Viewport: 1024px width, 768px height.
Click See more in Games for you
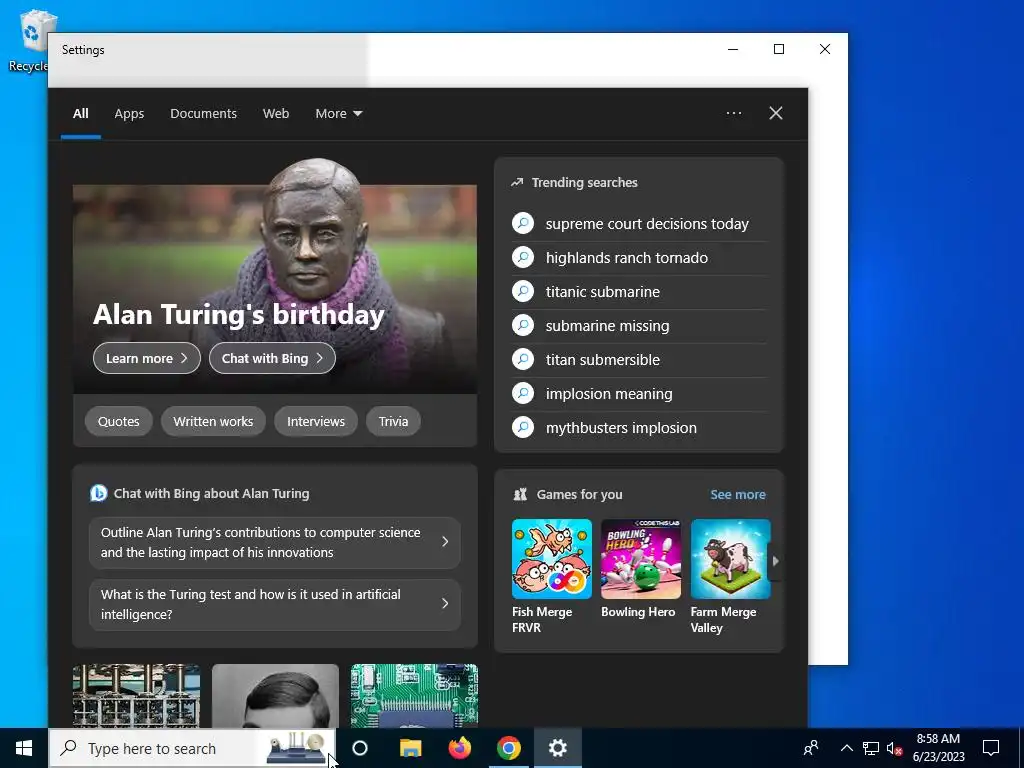(738, 494)
